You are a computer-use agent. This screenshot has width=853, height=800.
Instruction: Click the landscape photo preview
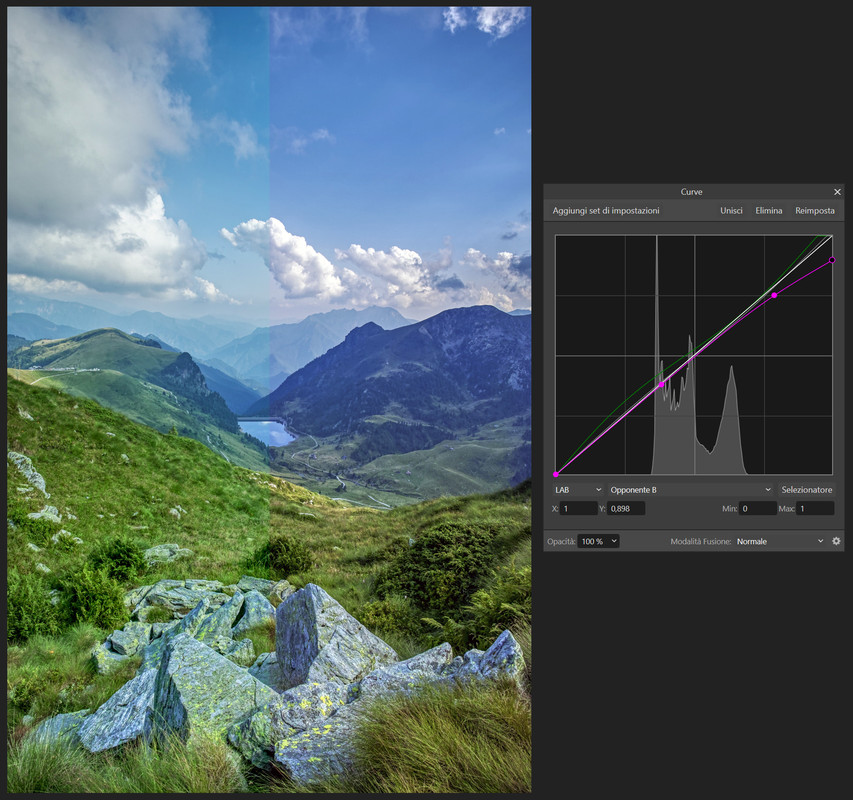pos(269,400)
